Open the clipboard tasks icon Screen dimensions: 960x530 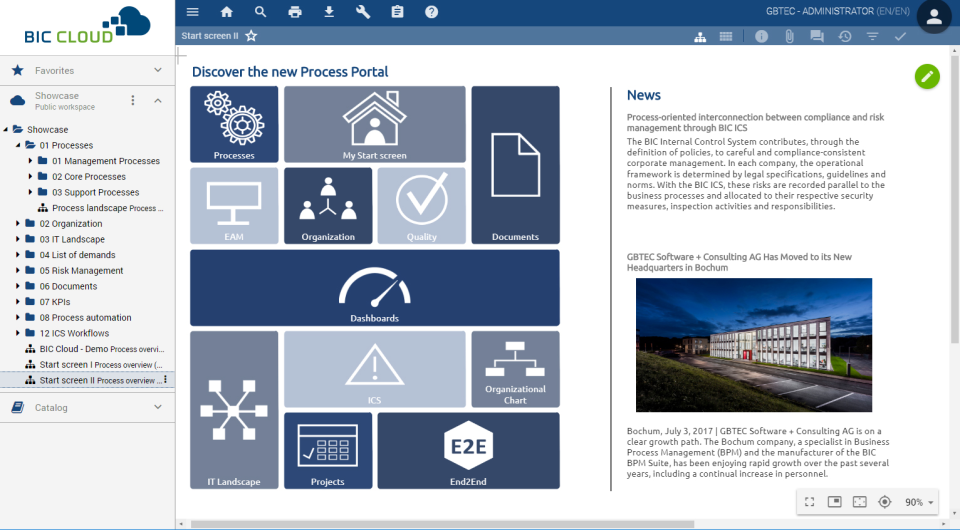pyautogui.click(x=397, y=12)
